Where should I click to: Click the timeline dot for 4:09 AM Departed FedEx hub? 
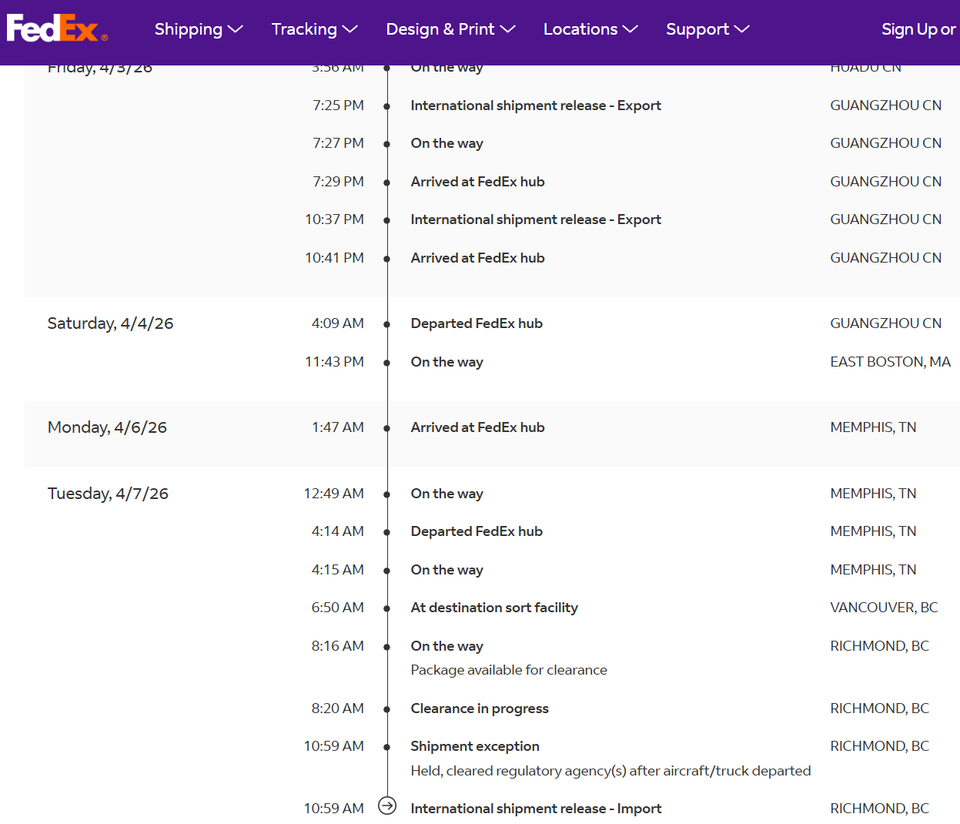pos(387,324)
